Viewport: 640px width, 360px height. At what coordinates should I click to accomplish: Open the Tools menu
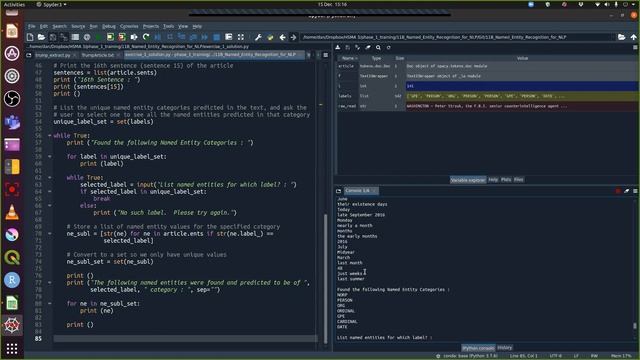pos(169,26)
